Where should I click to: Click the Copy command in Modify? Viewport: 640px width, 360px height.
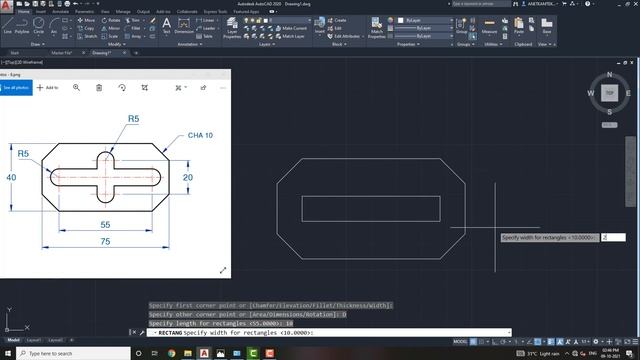tap(86, 28)
